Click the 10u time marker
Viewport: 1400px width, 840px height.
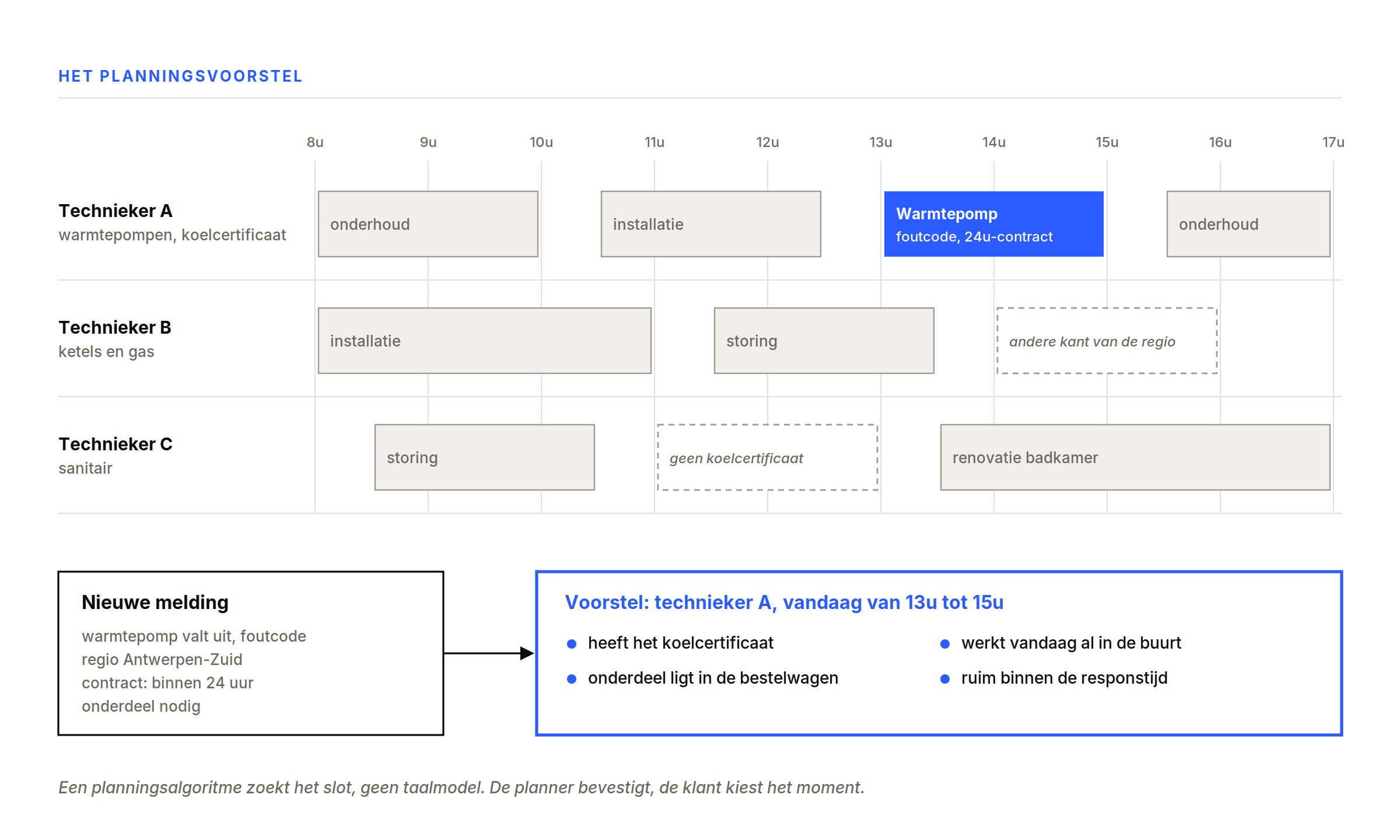tap(541, 142)
